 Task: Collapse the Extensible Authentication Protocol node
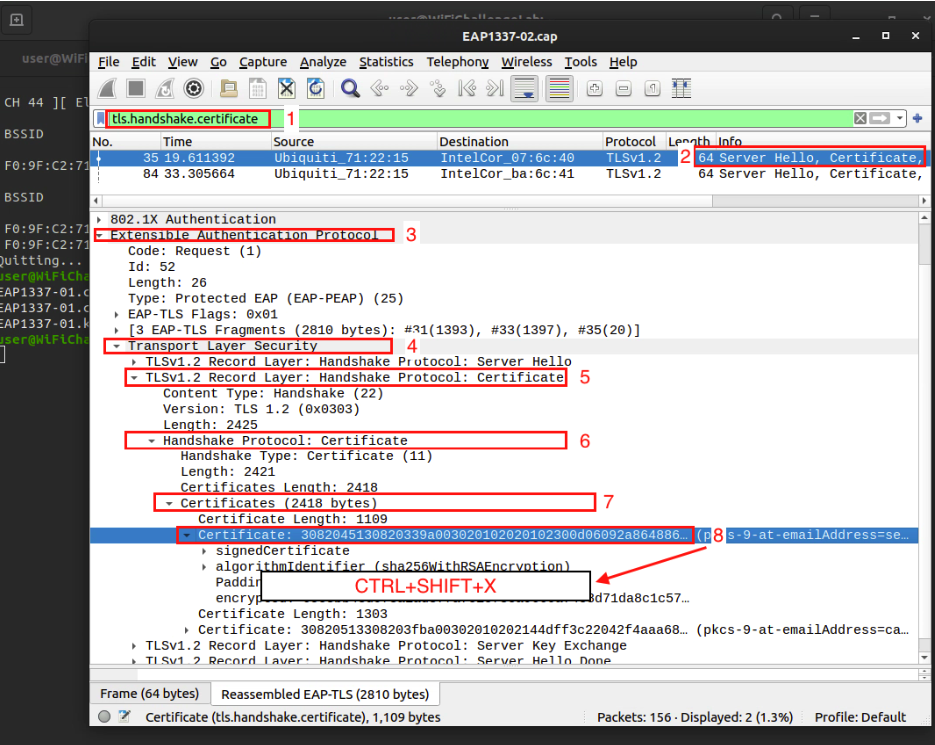pos(100,235)
